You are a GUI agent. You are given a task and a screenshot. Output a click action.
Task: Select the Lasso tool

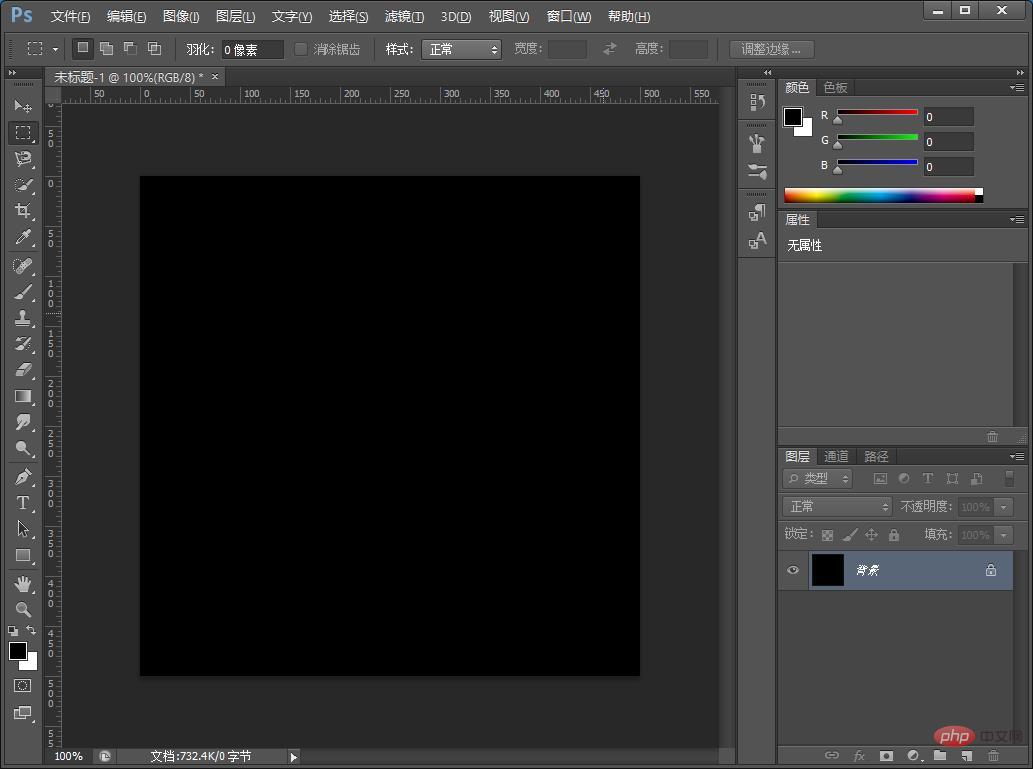pyautogui.click(x=23, y=159)
